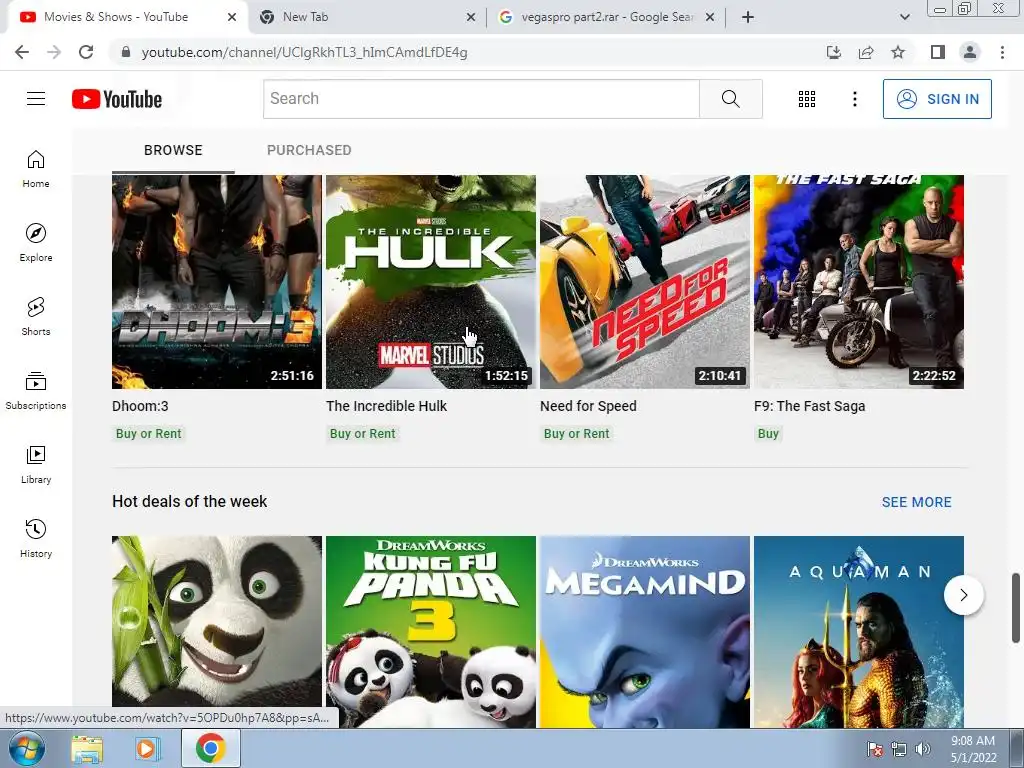Click Buy under F9: The Fast Saga

(x=768, y=434)
